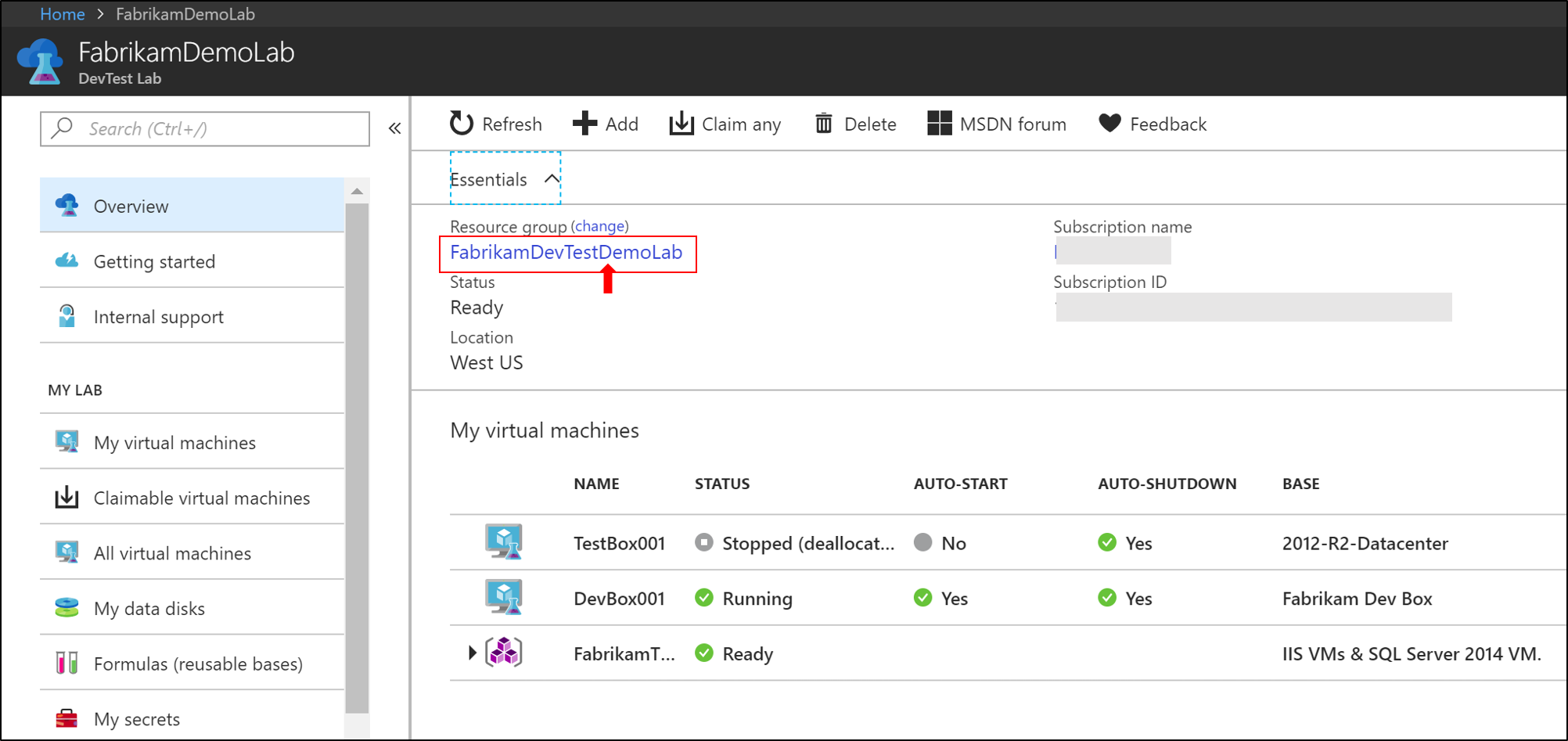Image resolution: width=1568 pixels, height=741 pixels.
Task: Open All virtual machines menu item
Action: 192,552
